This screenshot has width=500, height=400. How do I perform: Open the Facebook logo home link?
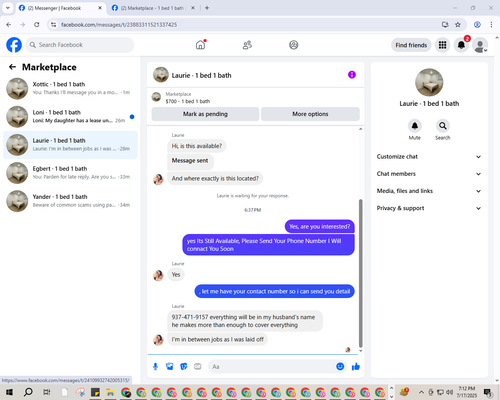tap(14, 45)
